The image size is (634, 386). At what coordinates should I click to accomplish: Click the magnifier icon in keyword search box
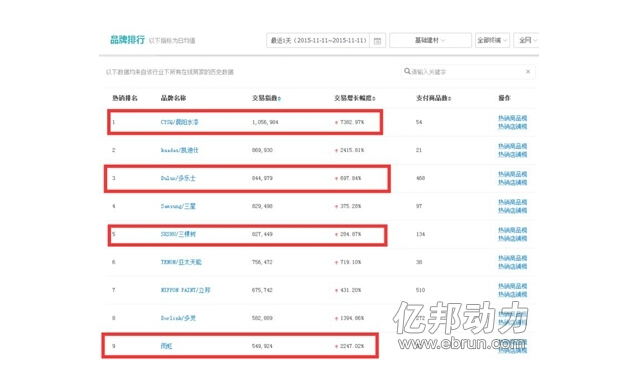407,71
